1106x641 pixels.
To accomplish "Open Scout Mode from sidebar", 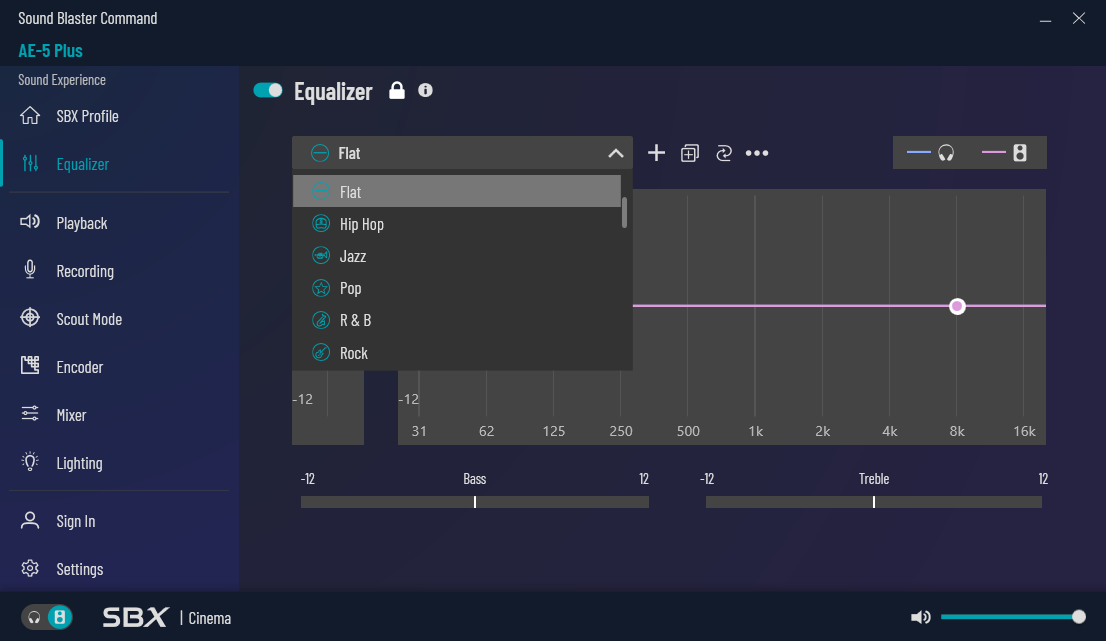I will click(x=88, y=319).
